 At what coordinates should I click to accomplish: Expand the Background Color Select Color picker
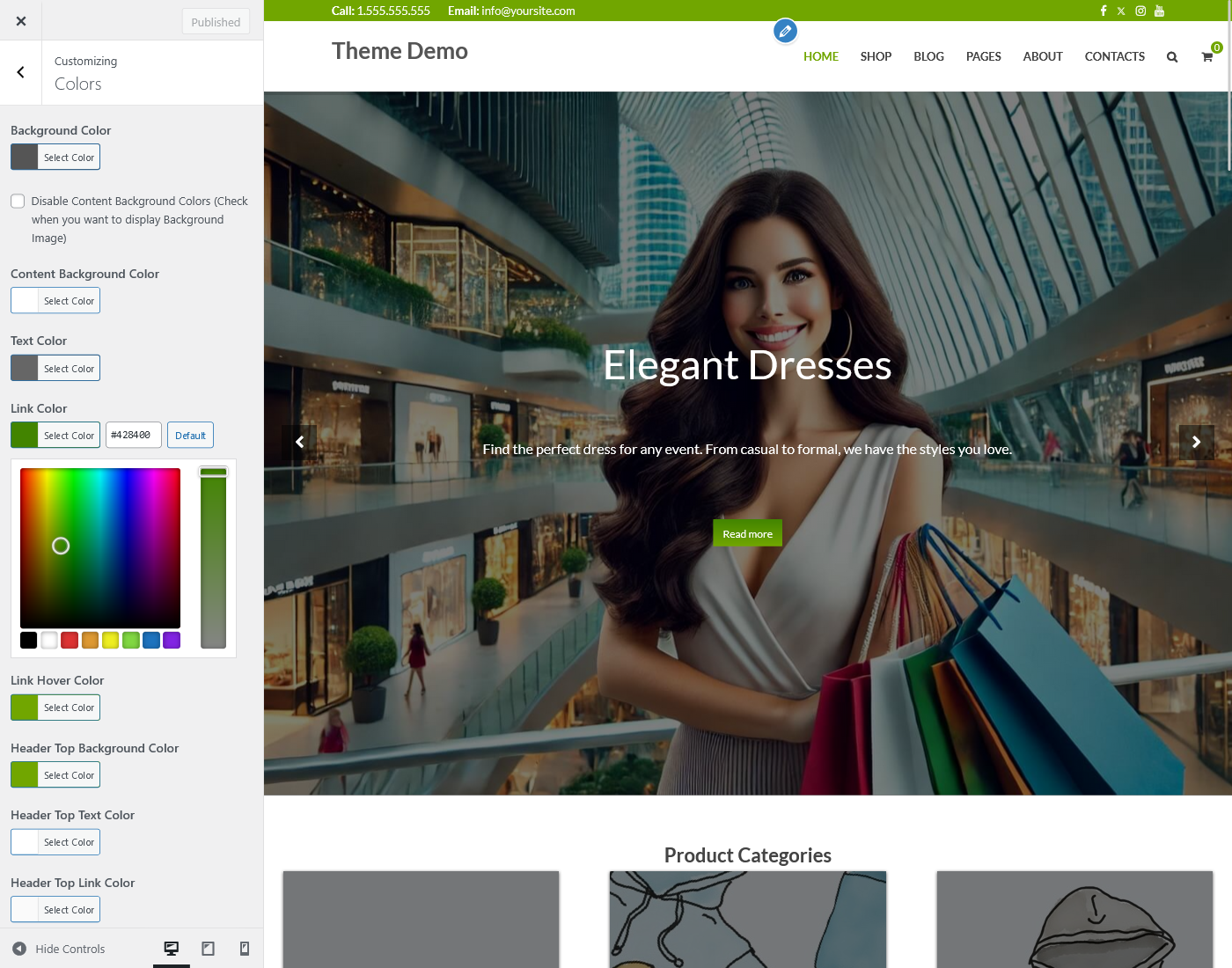point(55,158)
